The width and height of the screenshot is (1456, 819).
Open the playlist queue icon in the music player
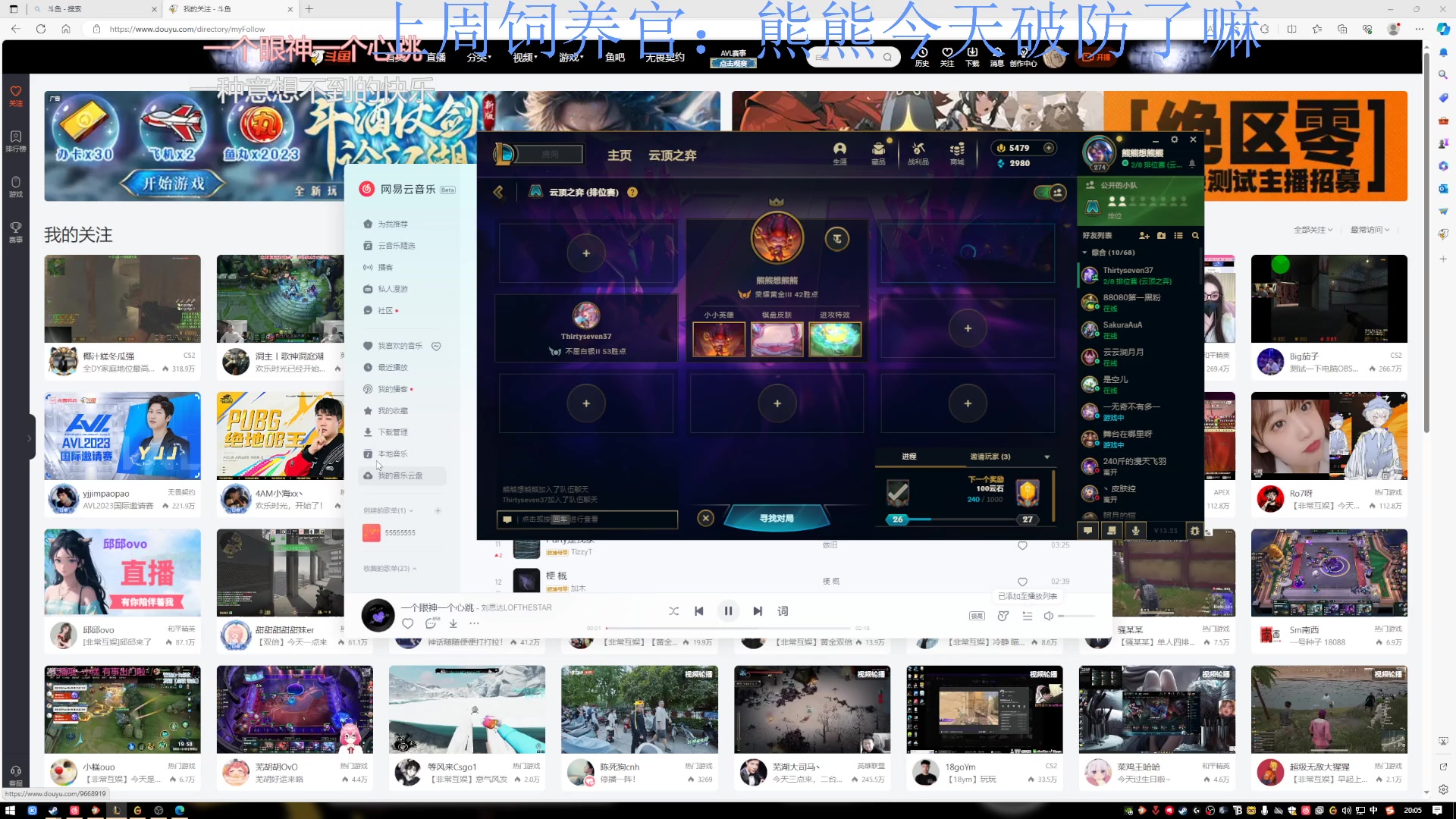(1028, 616)
